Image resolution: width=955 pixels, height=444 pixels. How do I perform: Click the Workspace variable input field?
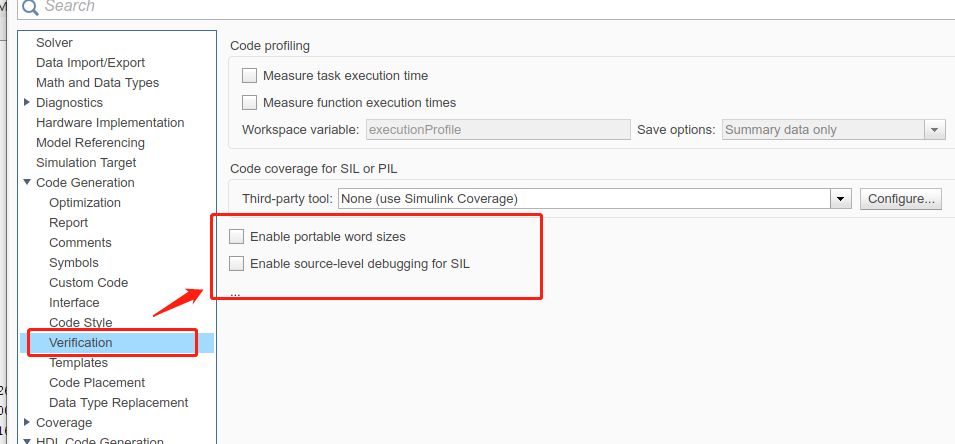[498, 129]
